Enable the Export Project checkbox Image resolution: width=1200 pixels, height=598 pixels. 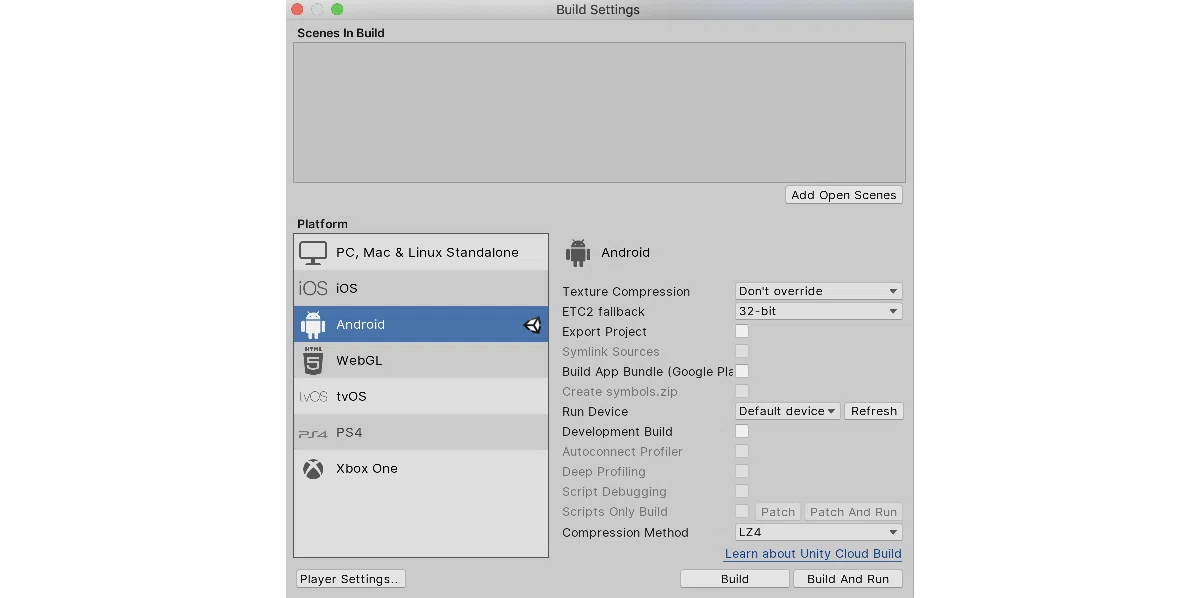[x=742, y=331]
